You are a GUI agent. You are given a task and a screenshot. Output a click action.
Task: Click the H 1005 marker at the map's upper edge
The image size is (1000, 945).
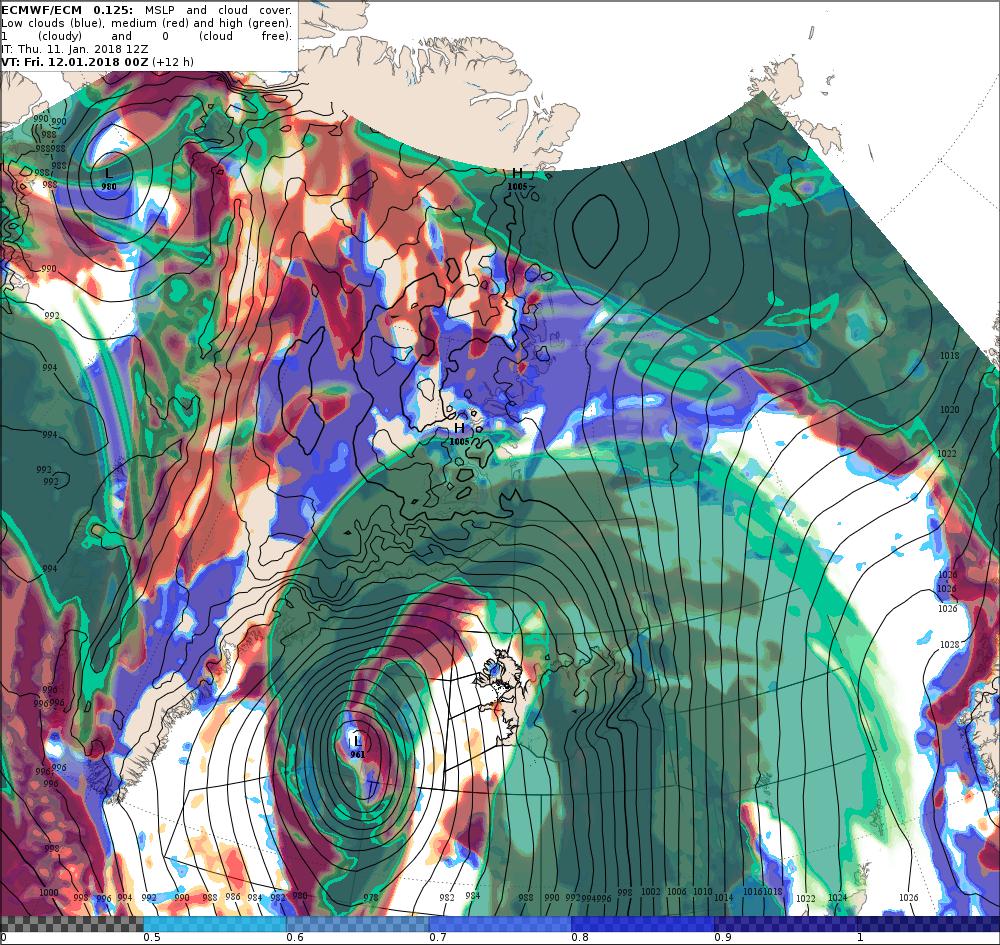pyautogui.click(x=517, y=179)
